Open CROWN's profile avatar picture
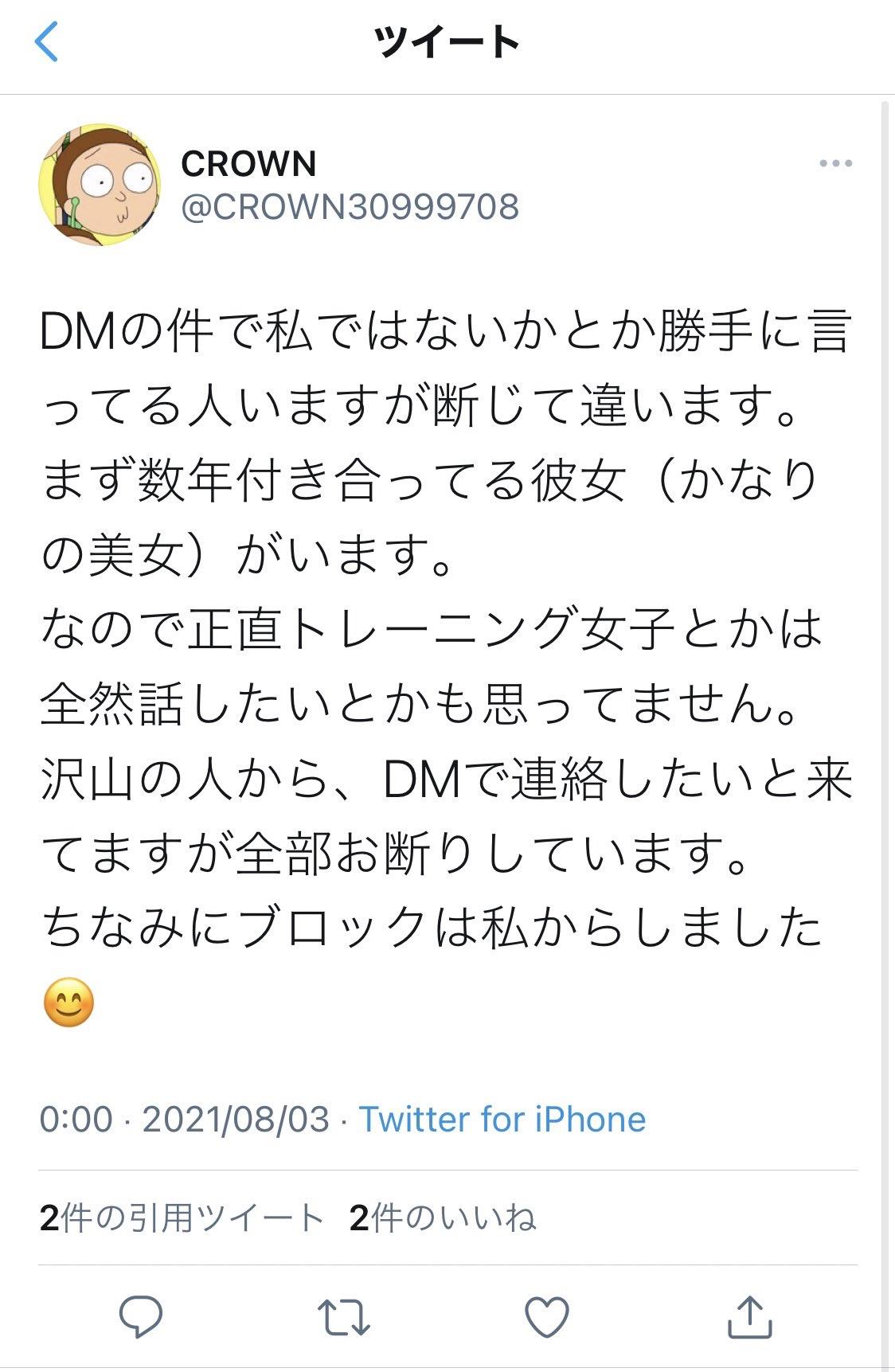 pos(100,185)
